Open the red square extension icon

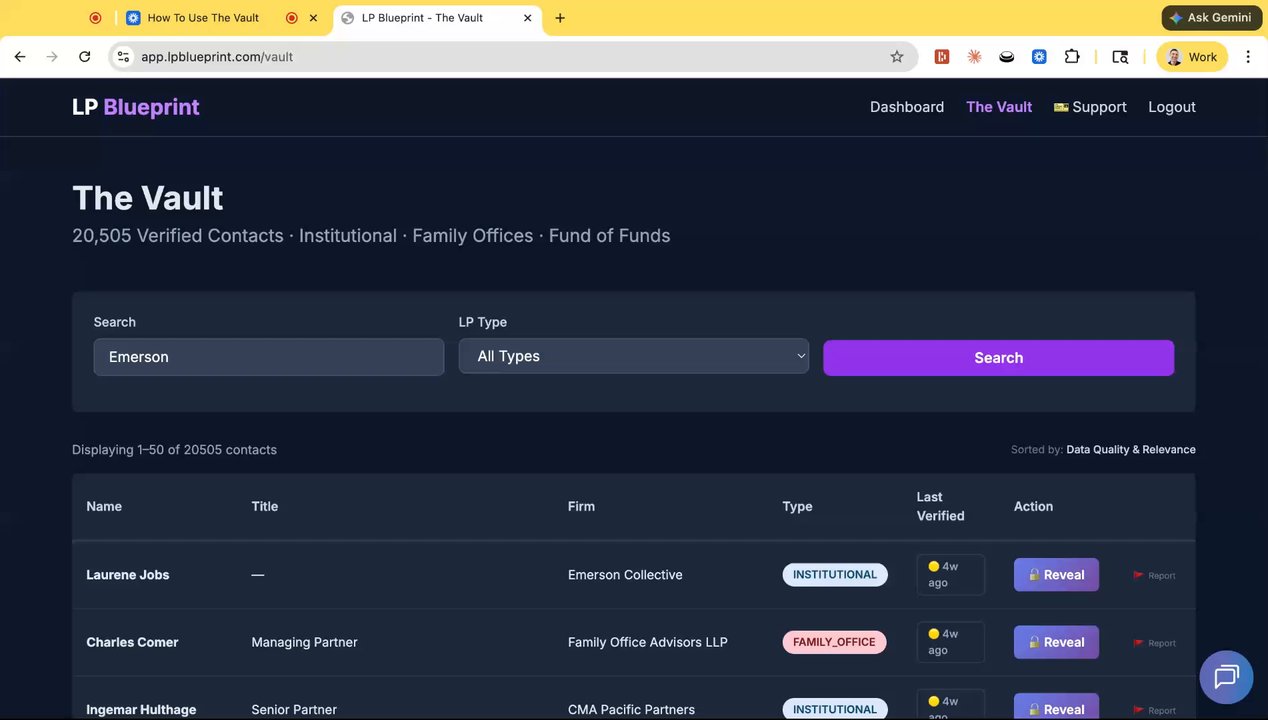[941, 57]
